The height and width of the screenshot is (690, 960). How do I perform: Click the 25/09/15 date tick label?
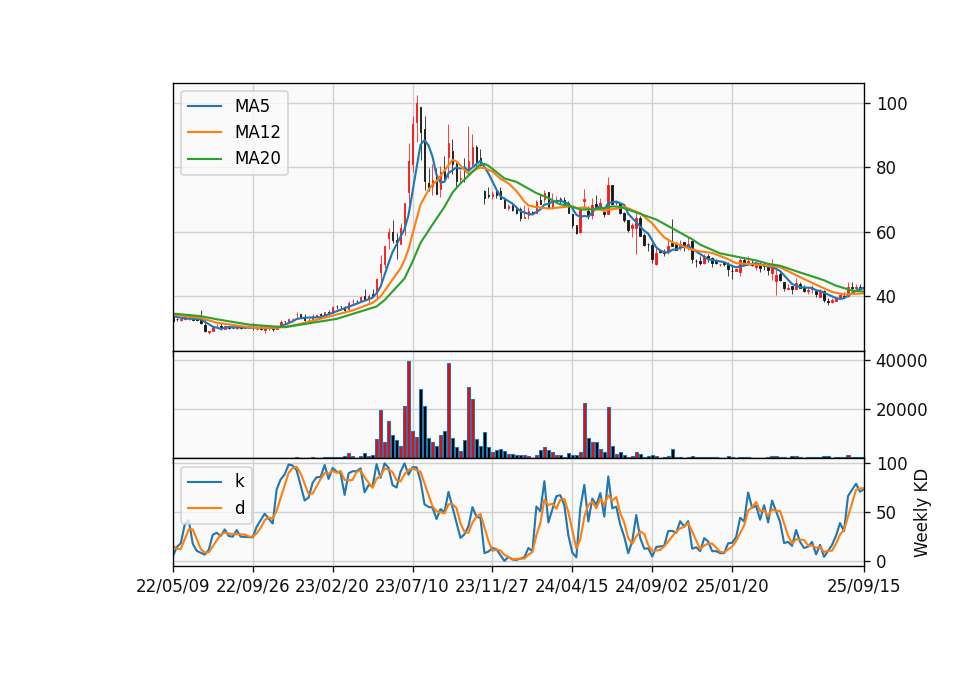pos(864,586)
